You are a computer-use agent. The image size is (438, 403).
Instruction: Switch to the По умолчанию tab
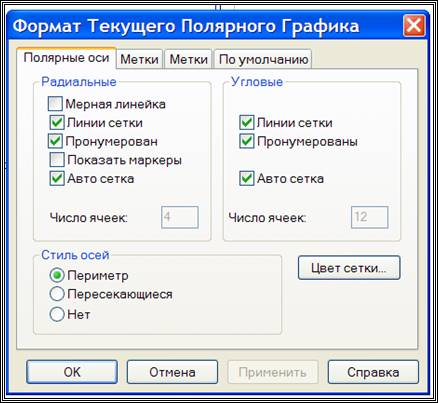click(x=263, y=59)
